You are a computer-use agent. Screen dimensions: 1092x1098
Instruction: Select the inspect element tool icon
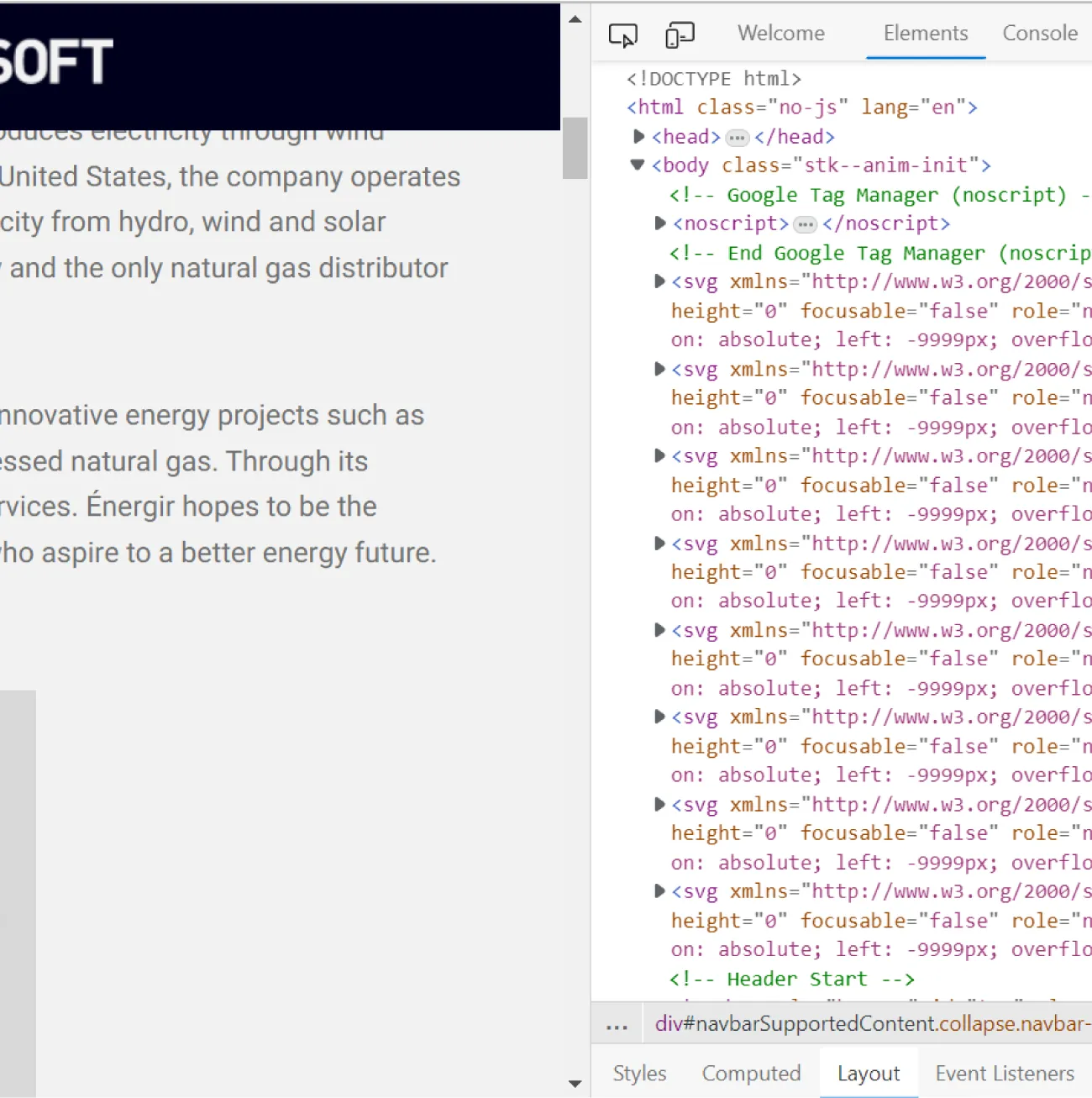(x=622, y=34)
